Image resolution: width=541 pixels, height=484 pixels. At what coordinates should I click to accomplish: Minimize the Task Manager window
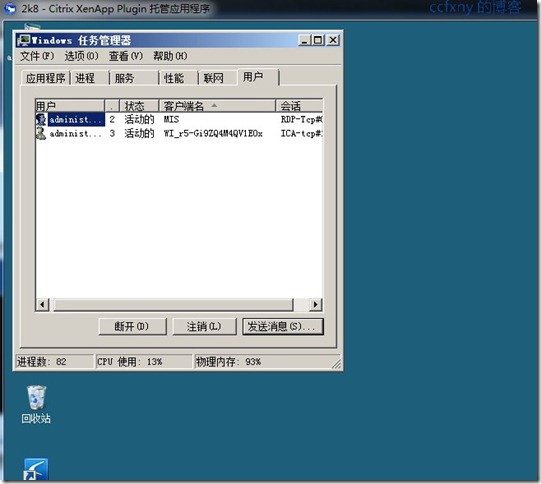pyautogui.click(x=304, y=40)
